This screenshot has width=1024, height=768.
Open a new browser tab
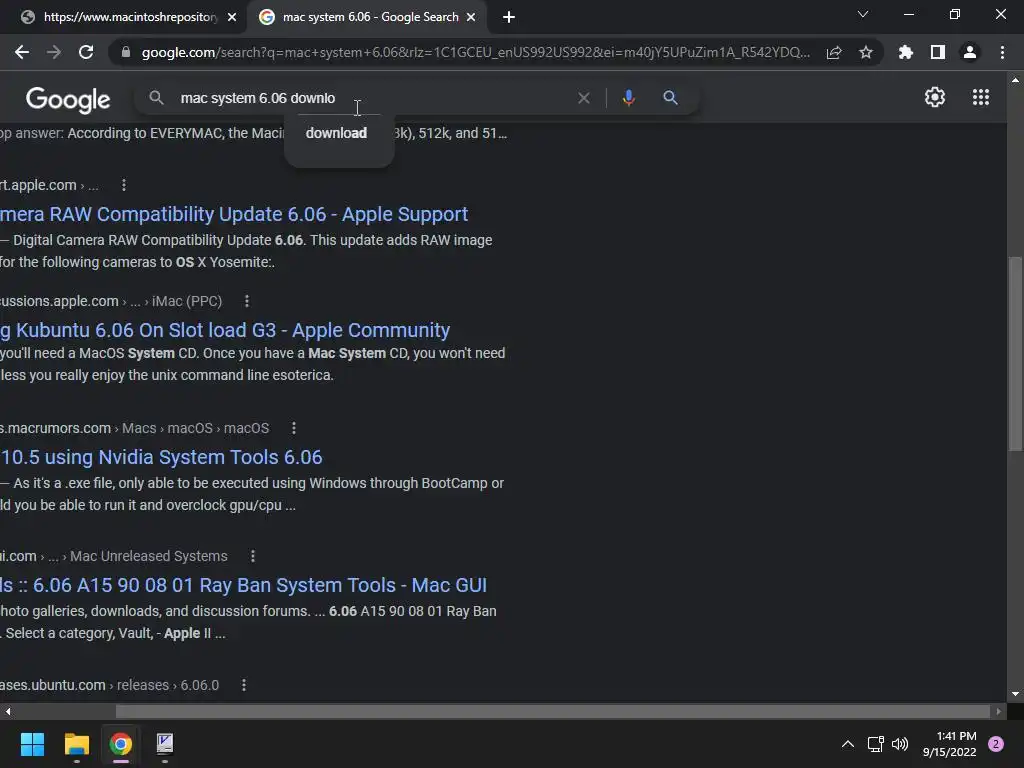point(509,18)
